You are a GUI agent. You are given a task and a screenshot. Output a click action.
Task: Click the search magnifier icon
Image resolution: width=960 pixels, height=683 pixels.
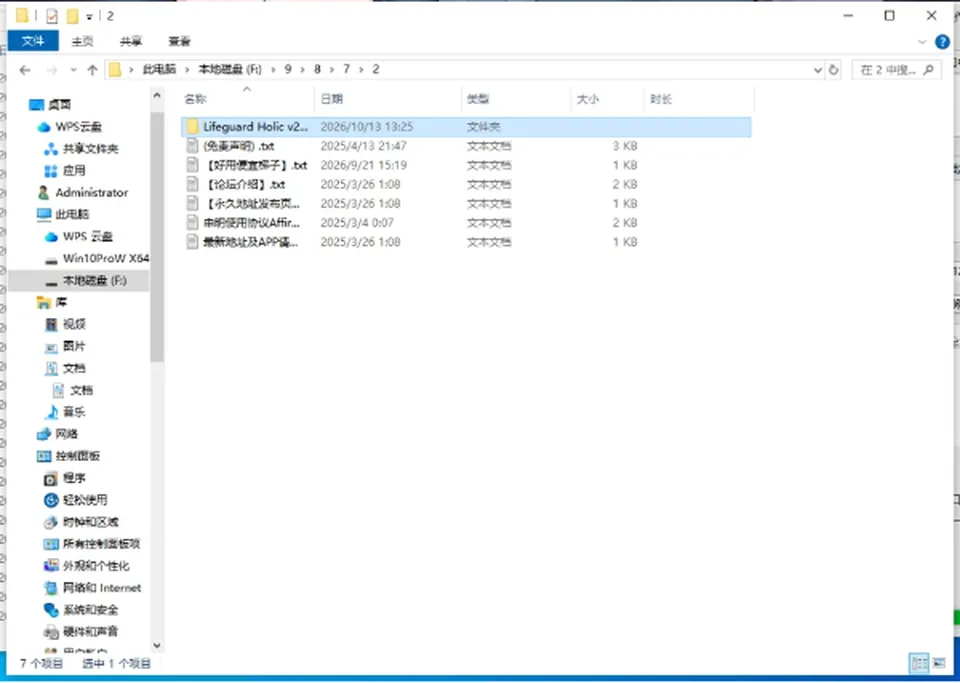coord(928,70)
